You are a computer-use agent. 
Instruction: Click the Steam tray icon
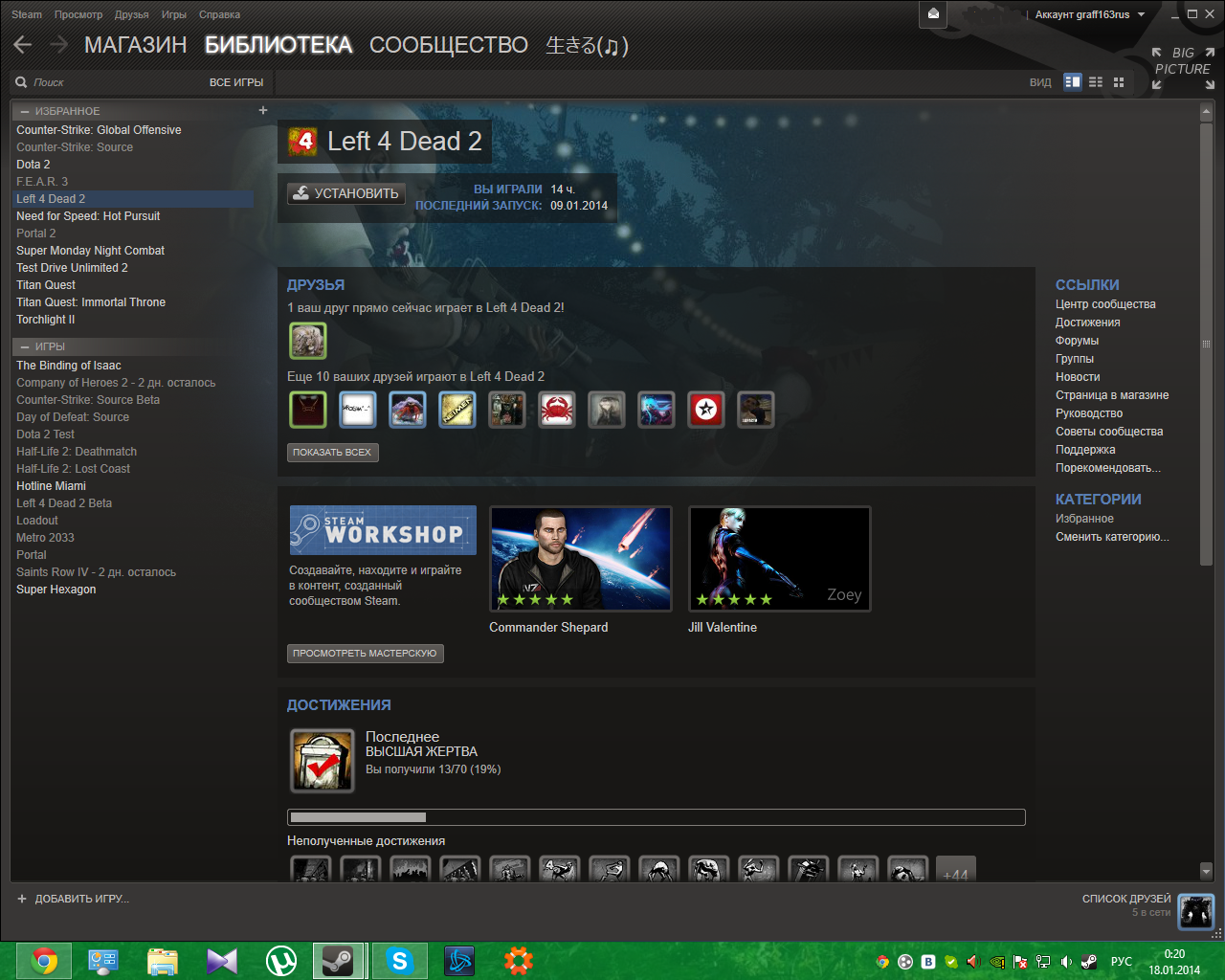1089,962
